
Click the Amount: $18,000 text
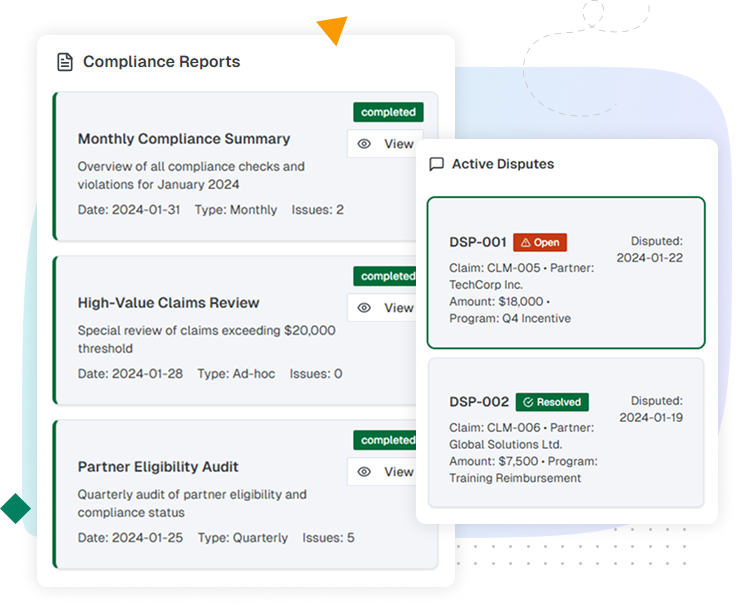[x=497, y=301]
